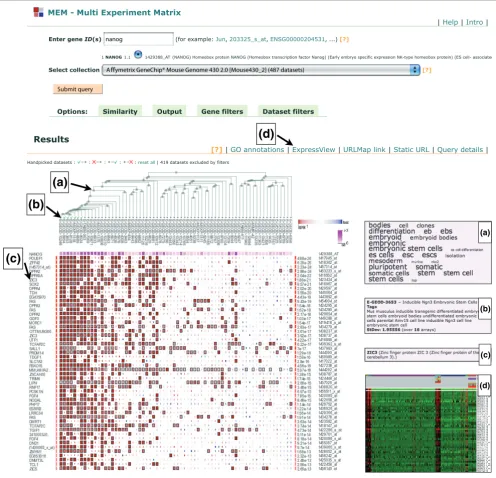Viewport: 496px width, 478px height.
Task: Click handpicked icon starting with red X
Action: point(96,162)
